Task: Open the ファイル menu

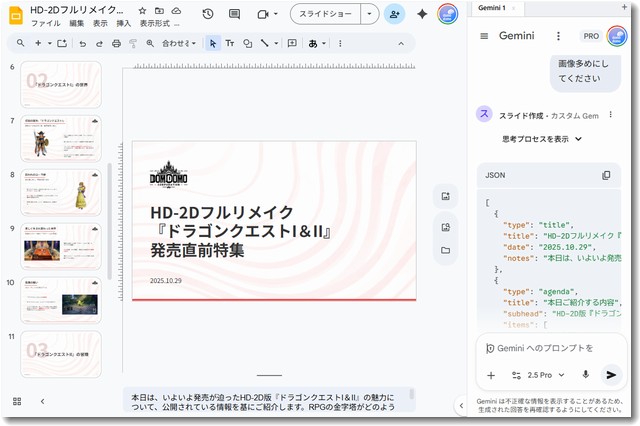Action: [x=45, y=23]
